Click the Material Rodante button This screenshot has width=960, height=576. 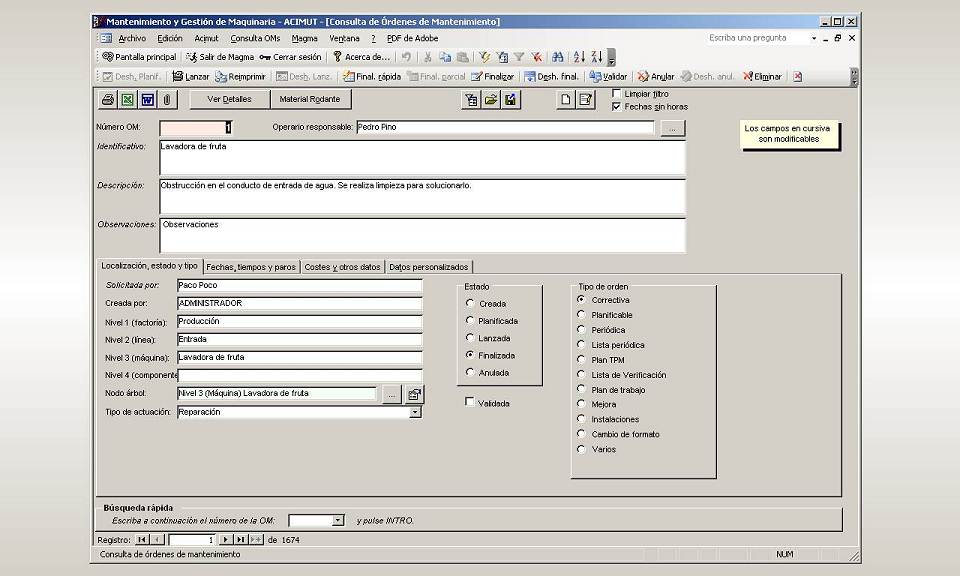pyautogui.click(x=310, y=99)
